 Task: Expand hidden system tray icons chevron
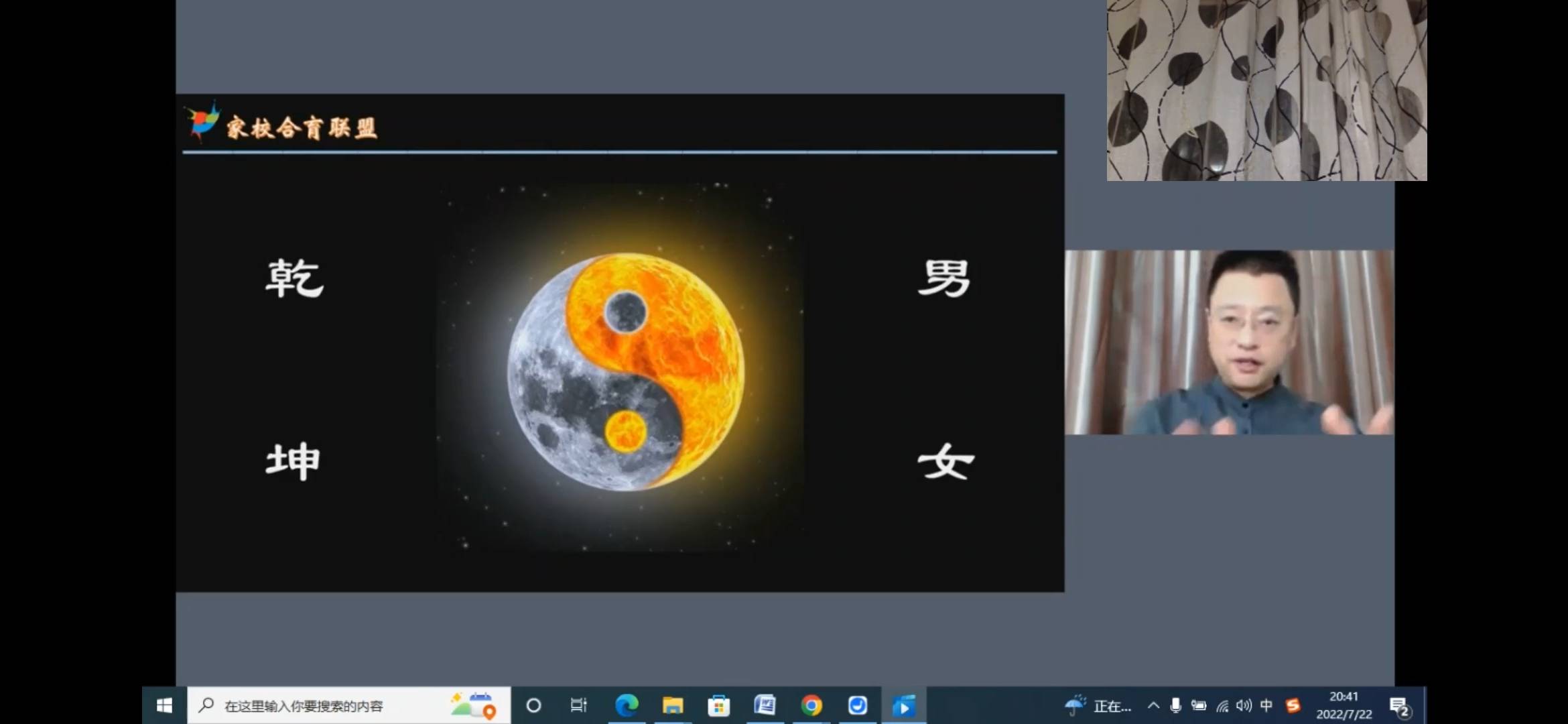pyautogui.click(x=1153, y=705)
